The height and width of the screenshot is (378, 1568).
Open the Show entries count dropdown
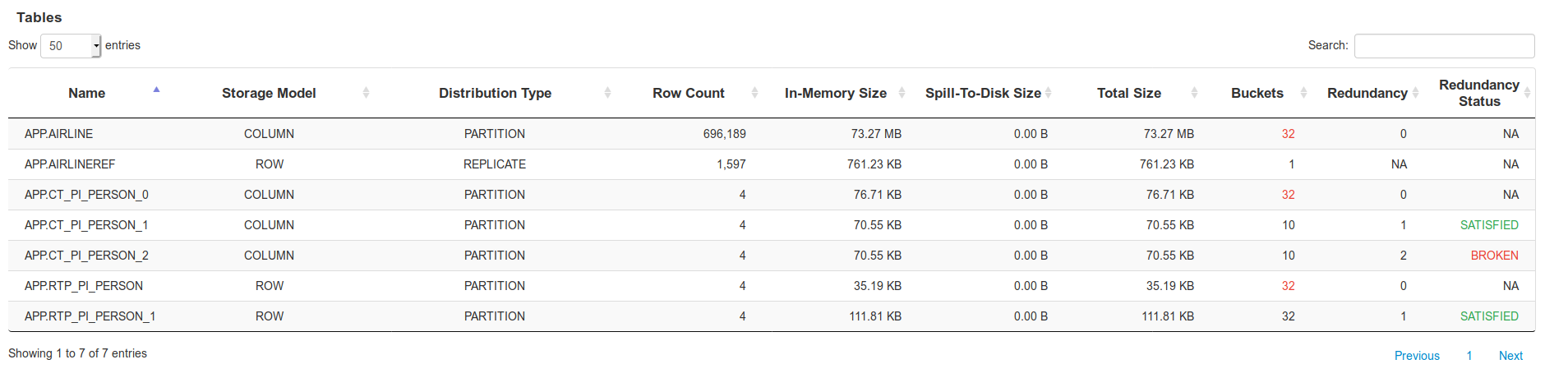(71, 46)
